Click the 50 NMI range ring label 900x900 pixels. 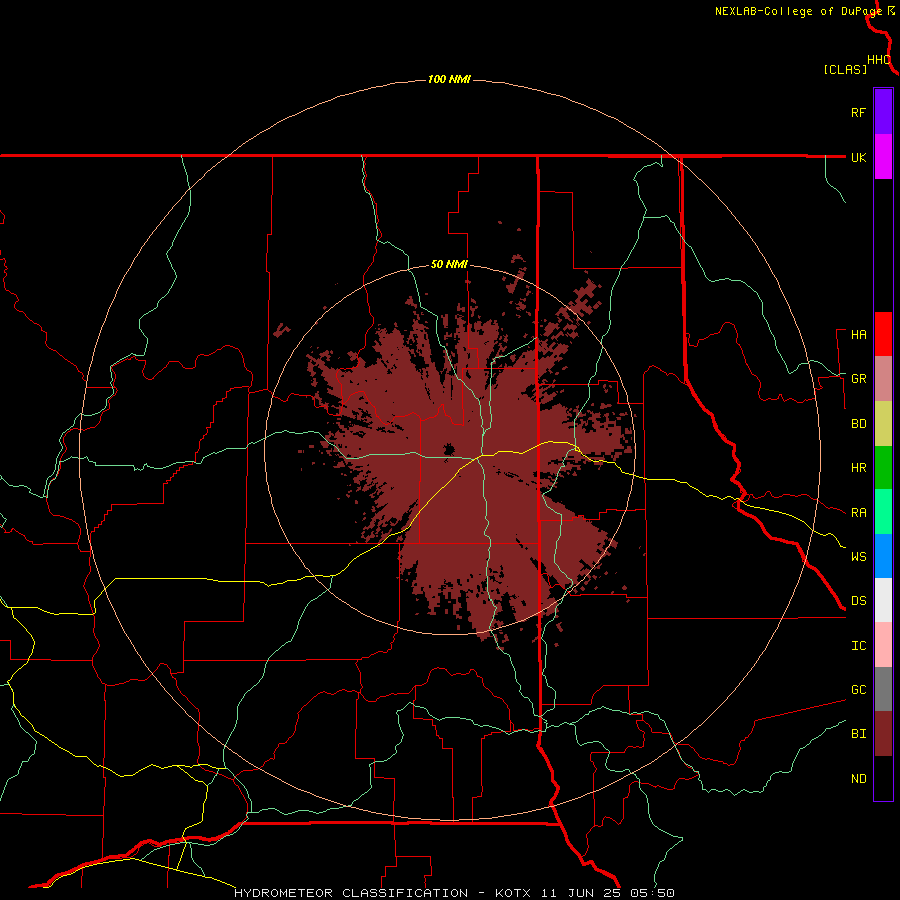tap(449, 264)
